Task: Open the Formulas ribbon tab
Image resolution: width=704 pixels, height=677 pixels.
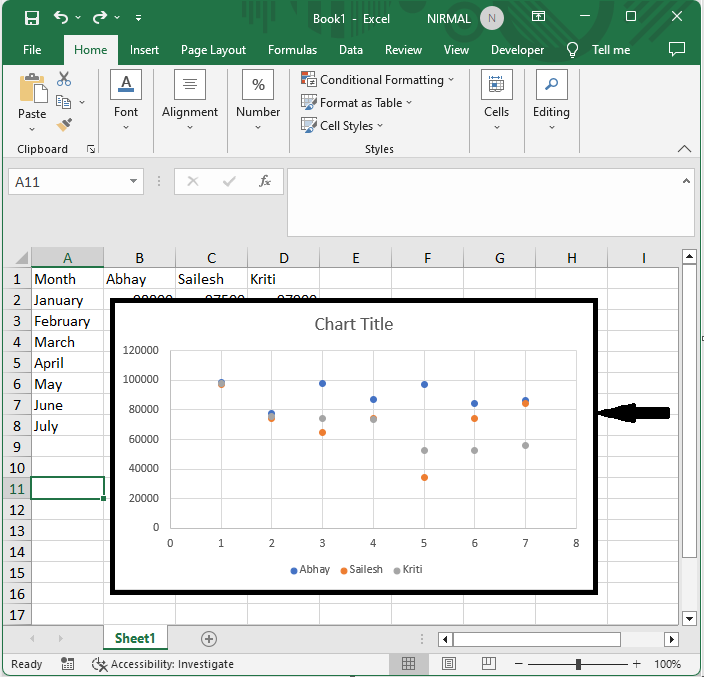Action: pyautogui.click(x=292, y=50)
